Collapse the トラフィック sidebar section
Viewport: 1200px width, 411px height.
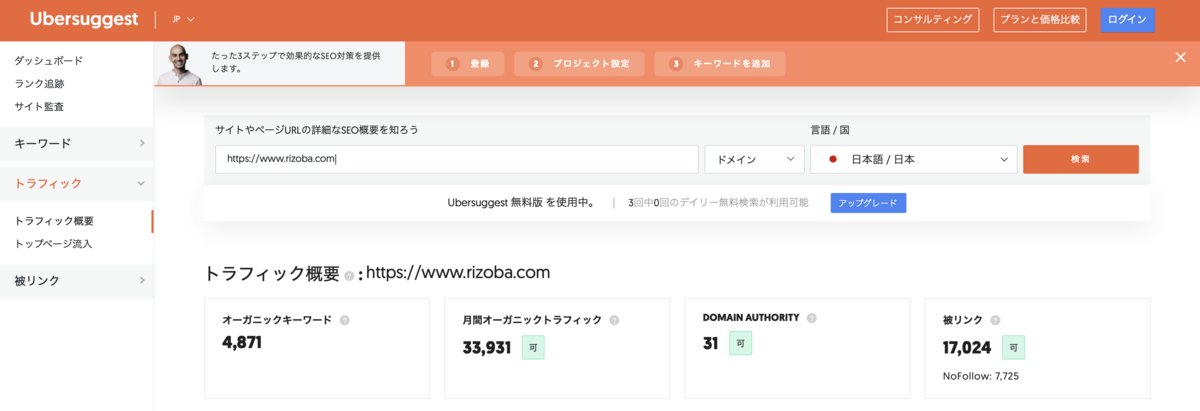pyautogui.click(x=77, y=183)
